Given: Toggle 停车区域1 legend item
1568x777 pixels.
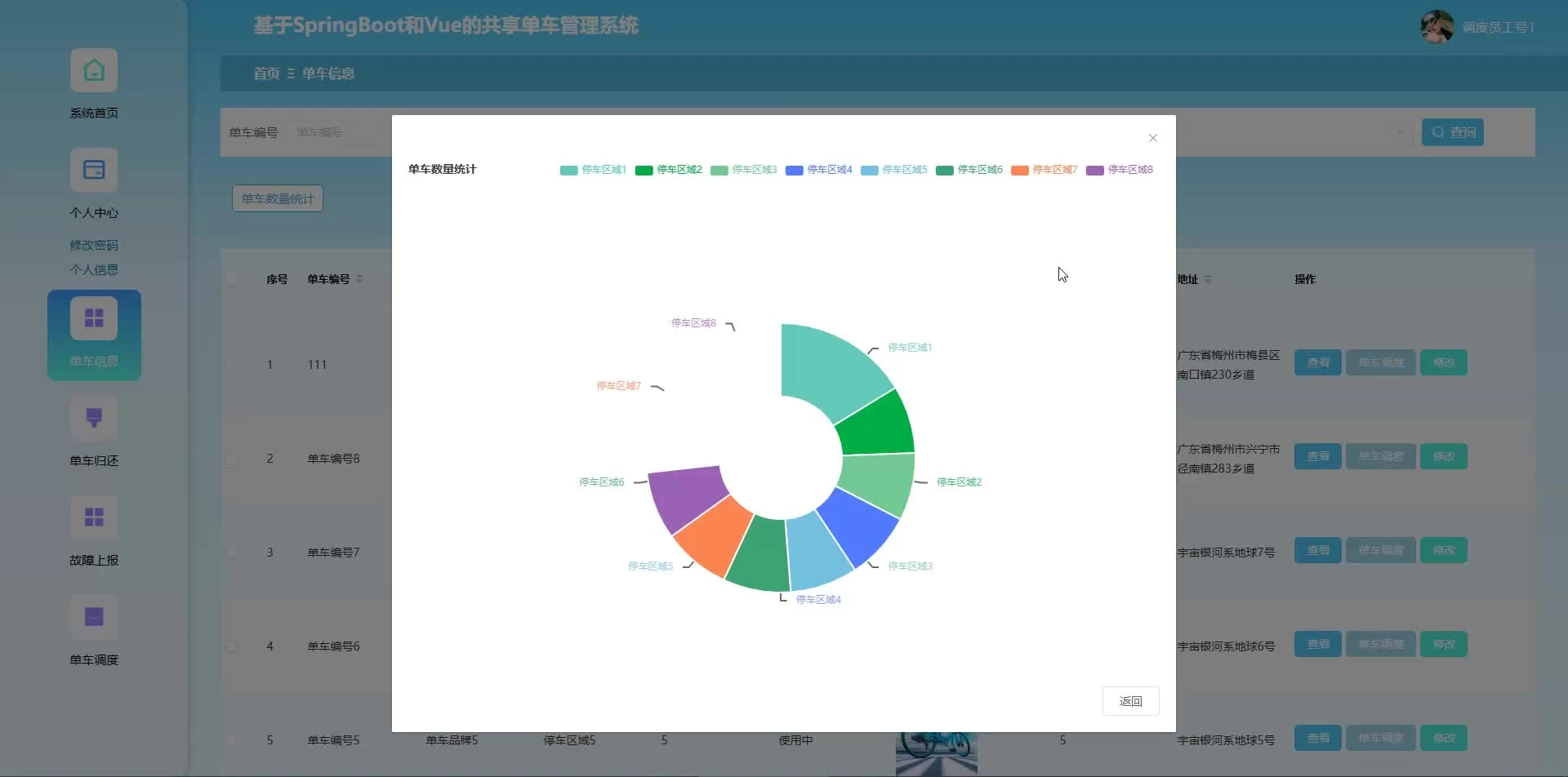Looking at the screenshot, I should pyautogui.click(x=593, y=170).
